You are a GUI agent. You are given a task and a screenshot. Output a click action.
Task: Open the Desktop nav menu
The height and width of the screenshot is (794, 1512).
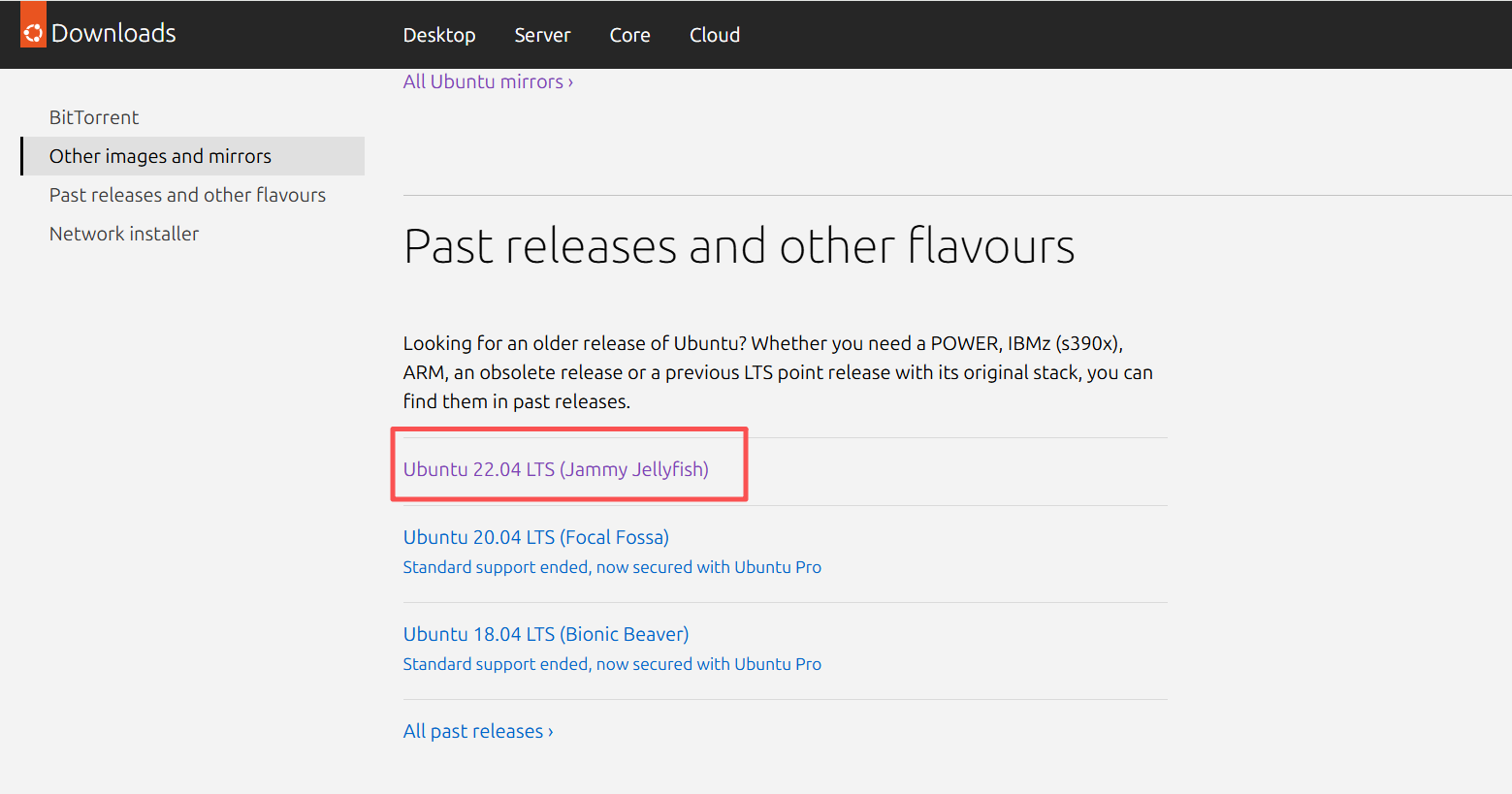pos(439,35)
